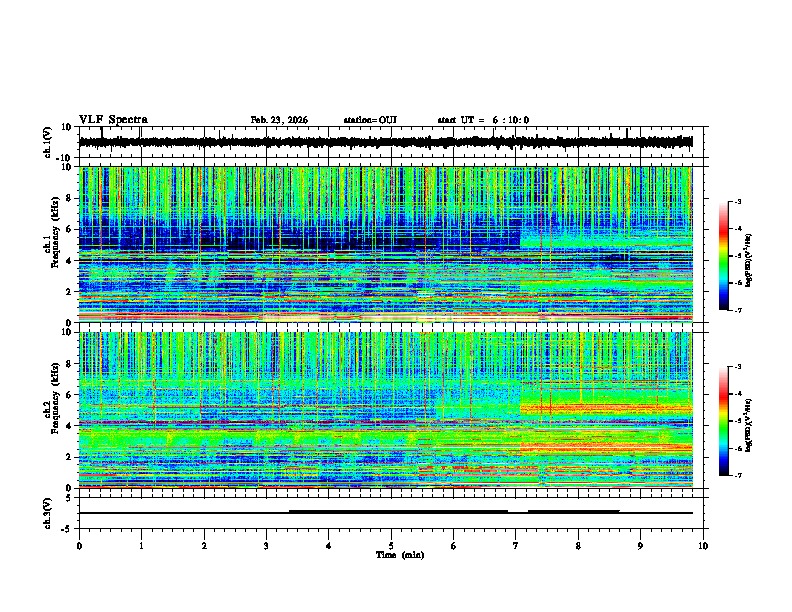Click the "station=OUI" header label
The width and height of the screenshot is (792, 612).
click(x=370, y=120)
